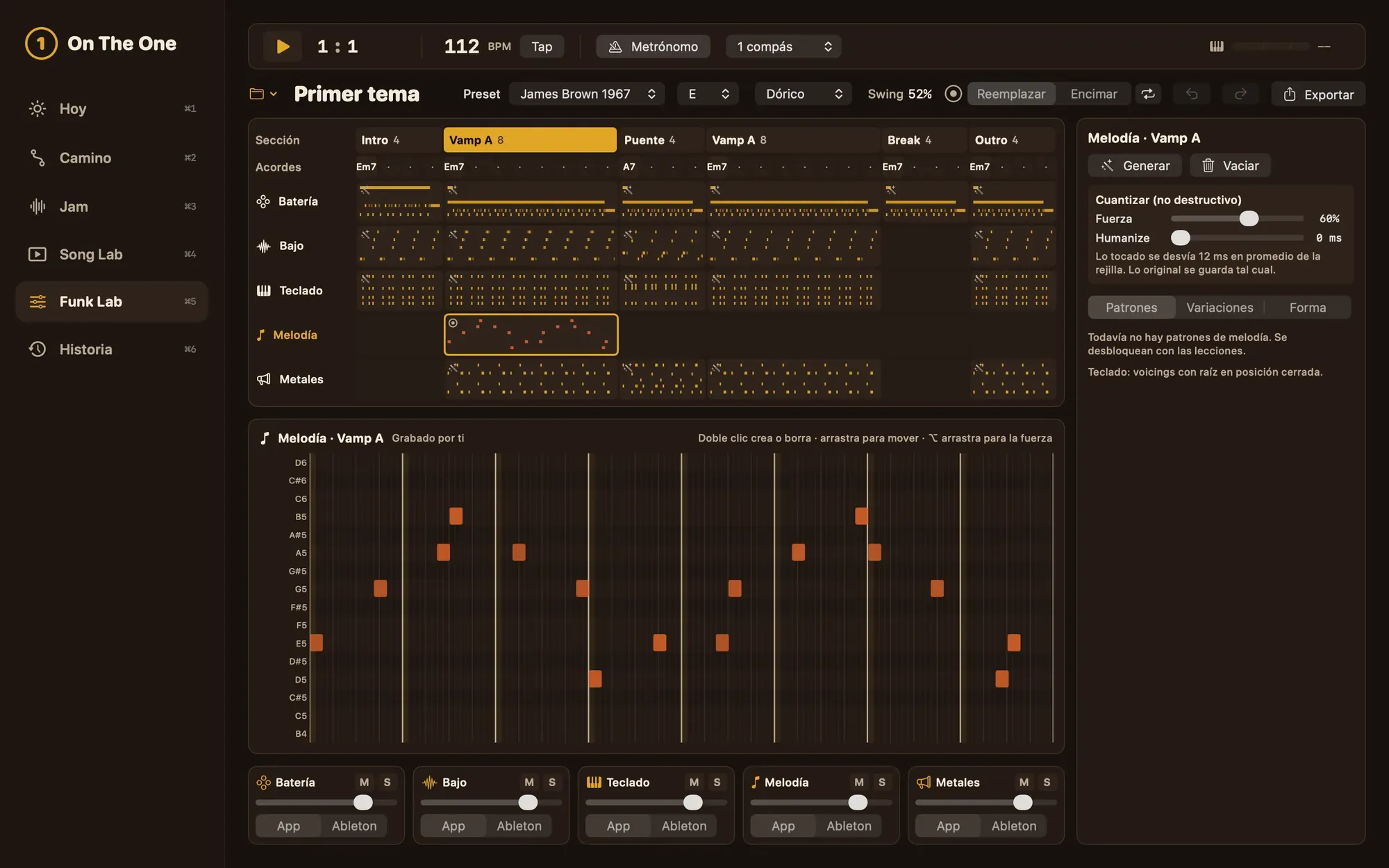Click Generar with the wand icon

(x=1135, y=165)
